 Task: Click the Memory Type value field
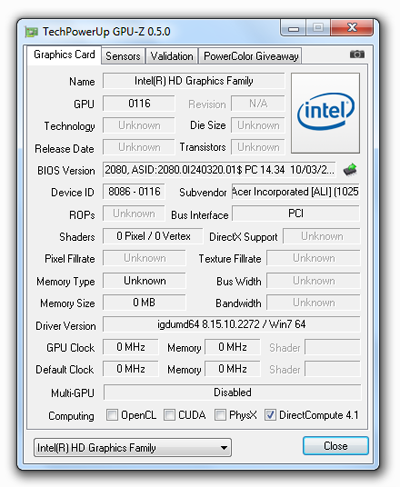pos(144,281)
